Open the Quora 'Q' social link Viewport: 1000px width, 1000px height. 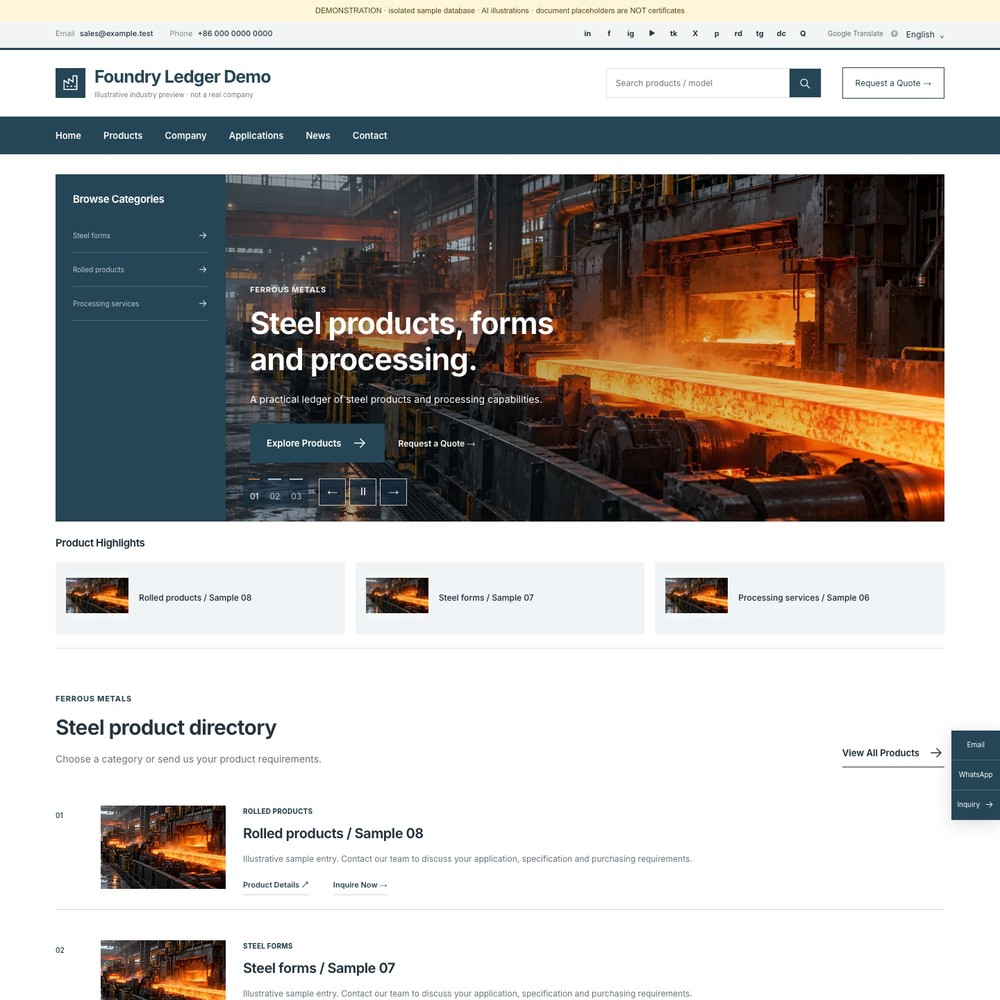pos(803,34)
